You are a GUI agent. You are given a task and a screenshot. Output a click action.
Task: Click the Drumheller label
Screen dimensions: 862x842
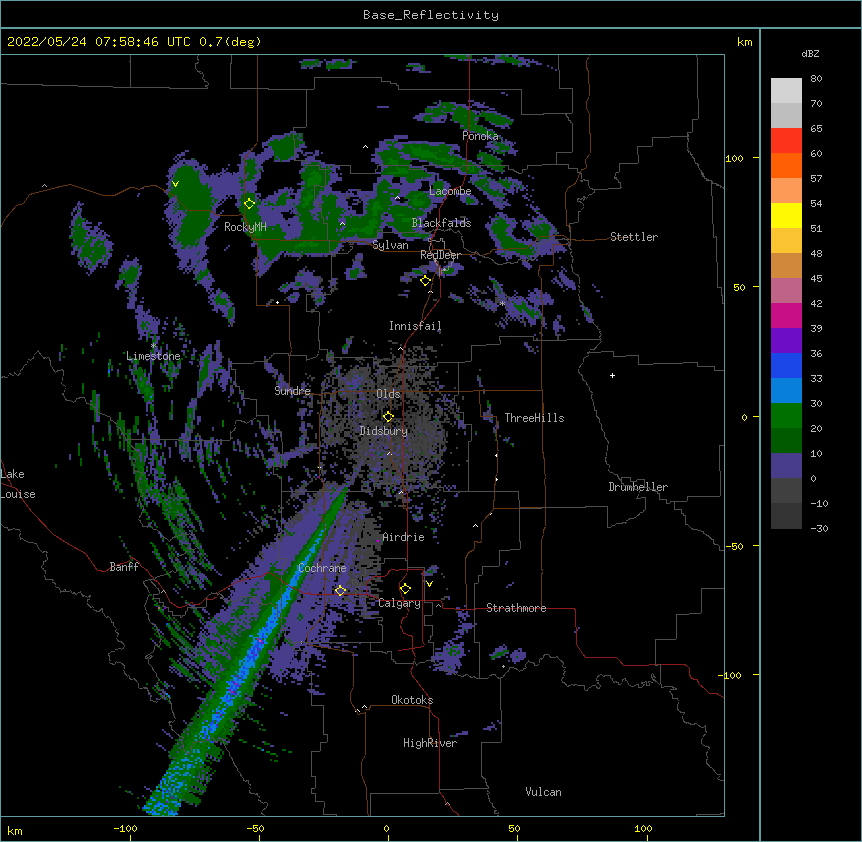click(x=638, y=487)
